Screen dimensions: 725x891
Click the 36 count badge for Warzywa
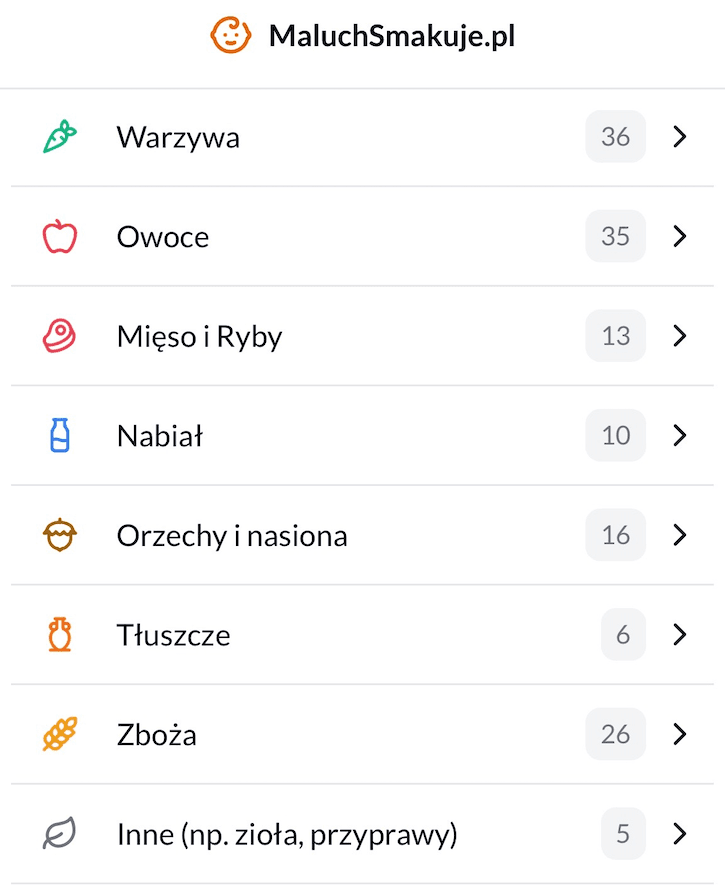(615, 136)
